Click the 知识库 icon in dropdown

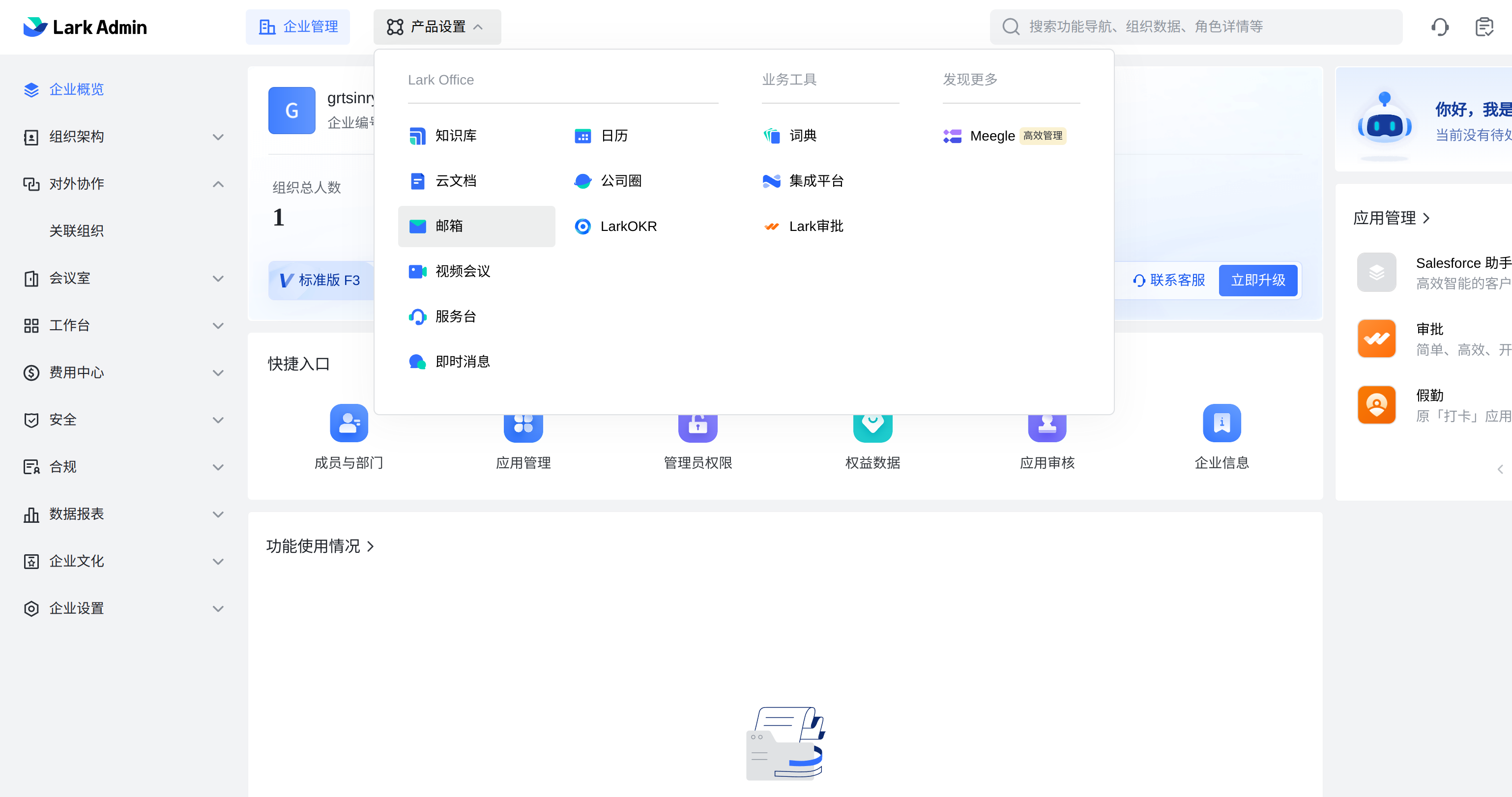click(417, 136)
